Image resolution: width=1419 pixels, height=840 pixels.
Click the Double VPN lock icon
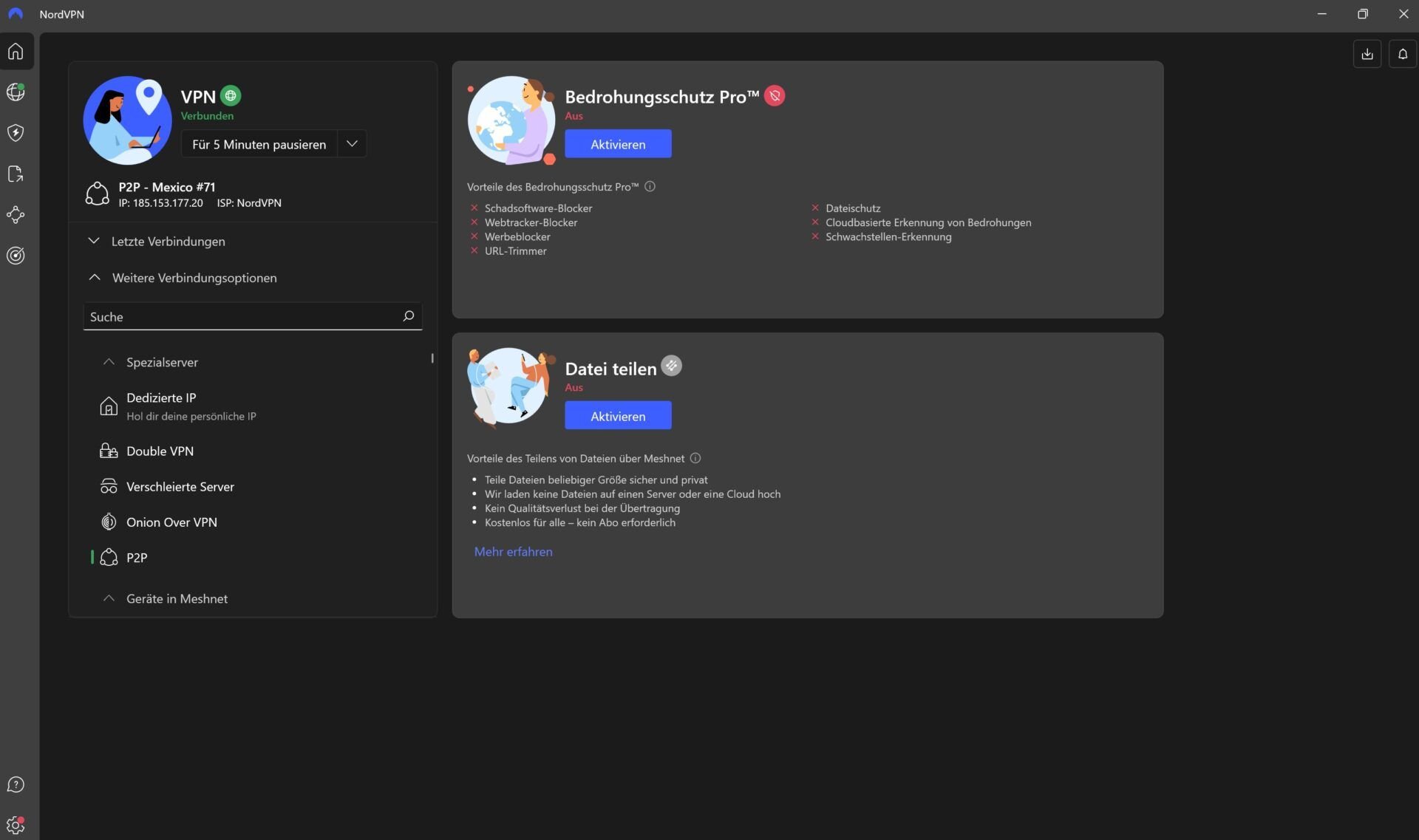pyautogui.click(x=109, y=451)
